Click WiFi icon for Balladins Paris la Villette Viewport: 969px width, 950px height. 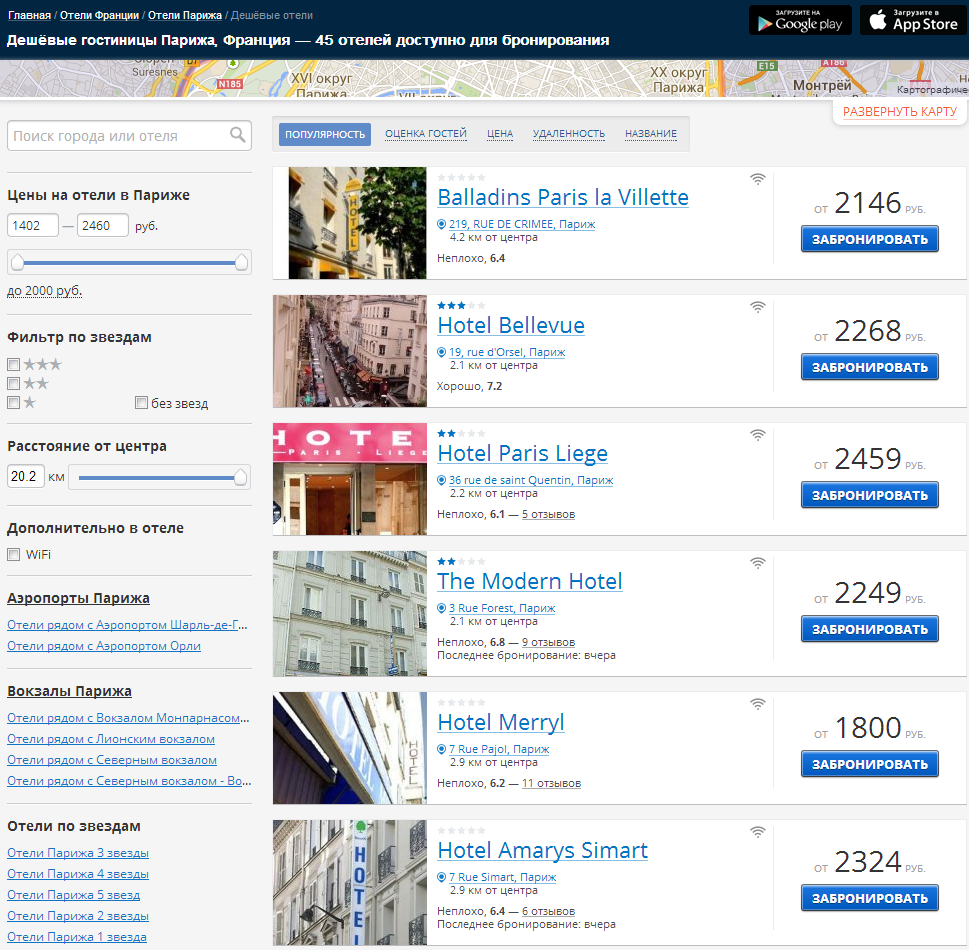point(758,179)
